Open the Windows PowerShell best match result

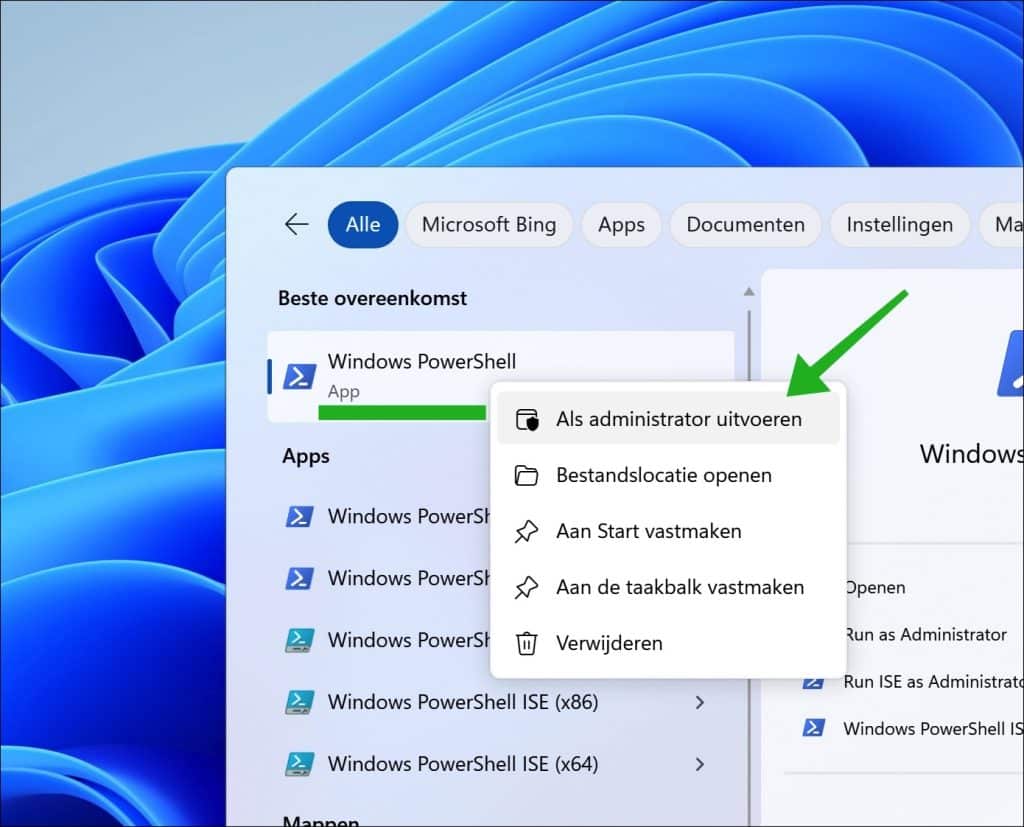tap(501, 376)
